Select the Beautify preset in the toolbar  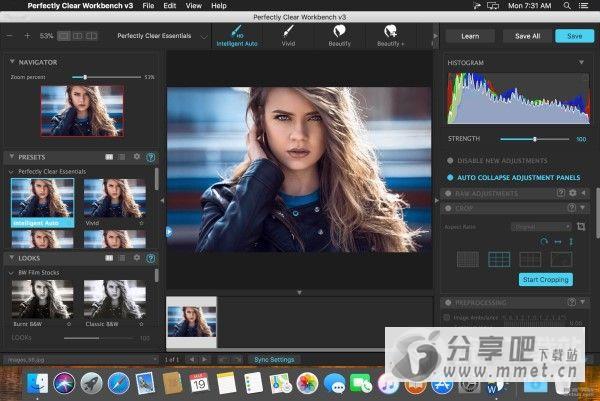coord(339,36)
